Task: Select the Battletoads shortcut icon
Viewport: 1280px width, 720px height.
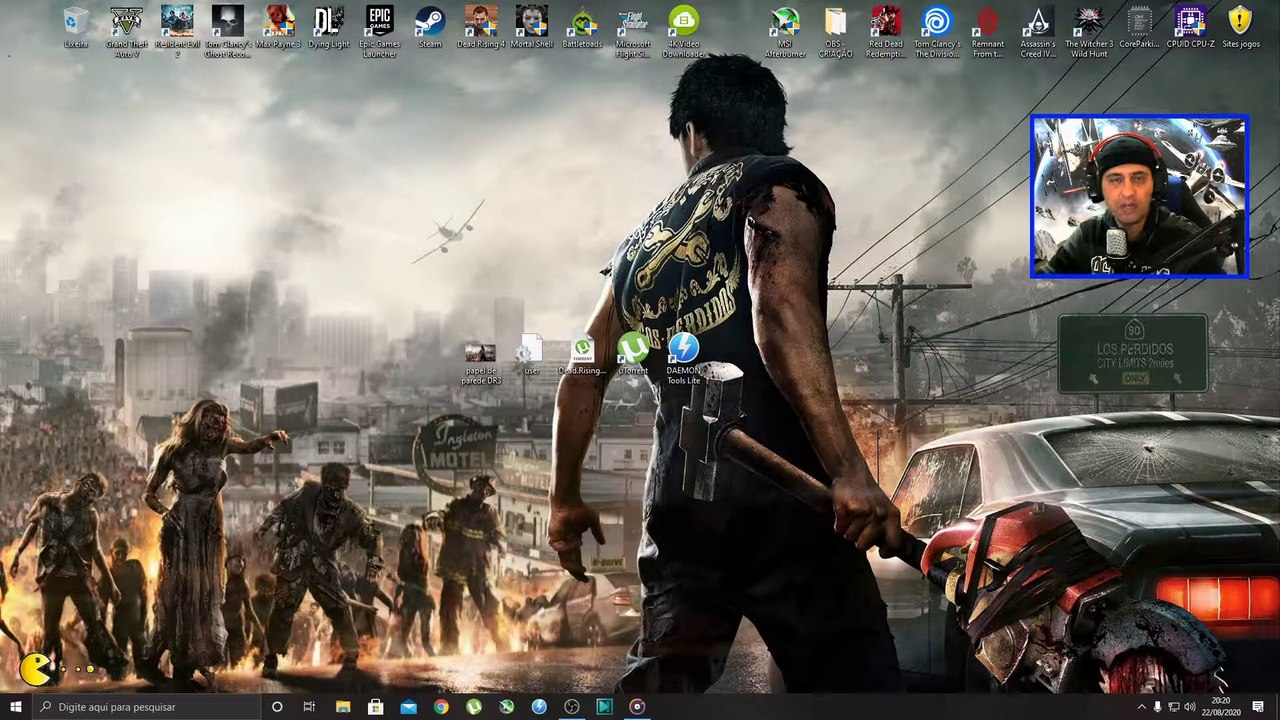Action: [x=582, y=29]
